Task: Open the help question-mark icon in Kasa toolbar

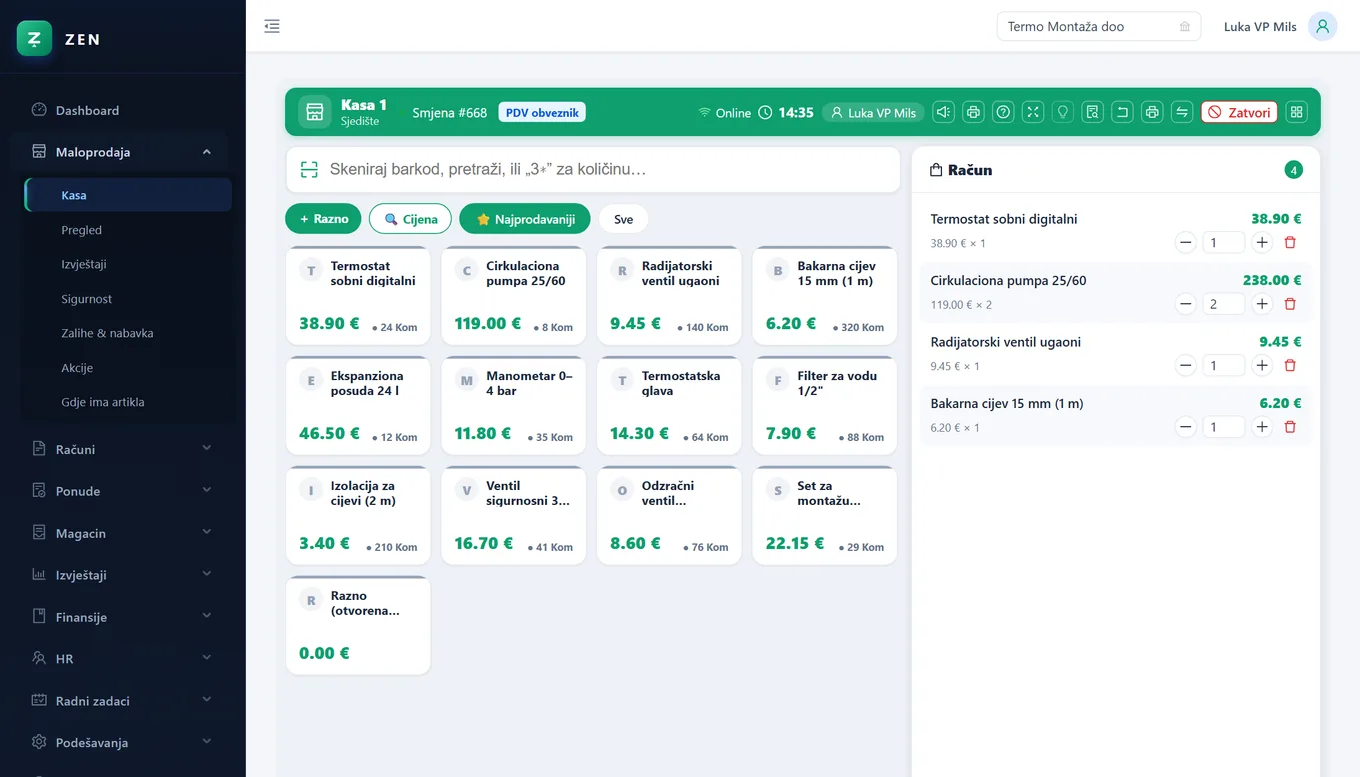Action: pos(1003,112)
